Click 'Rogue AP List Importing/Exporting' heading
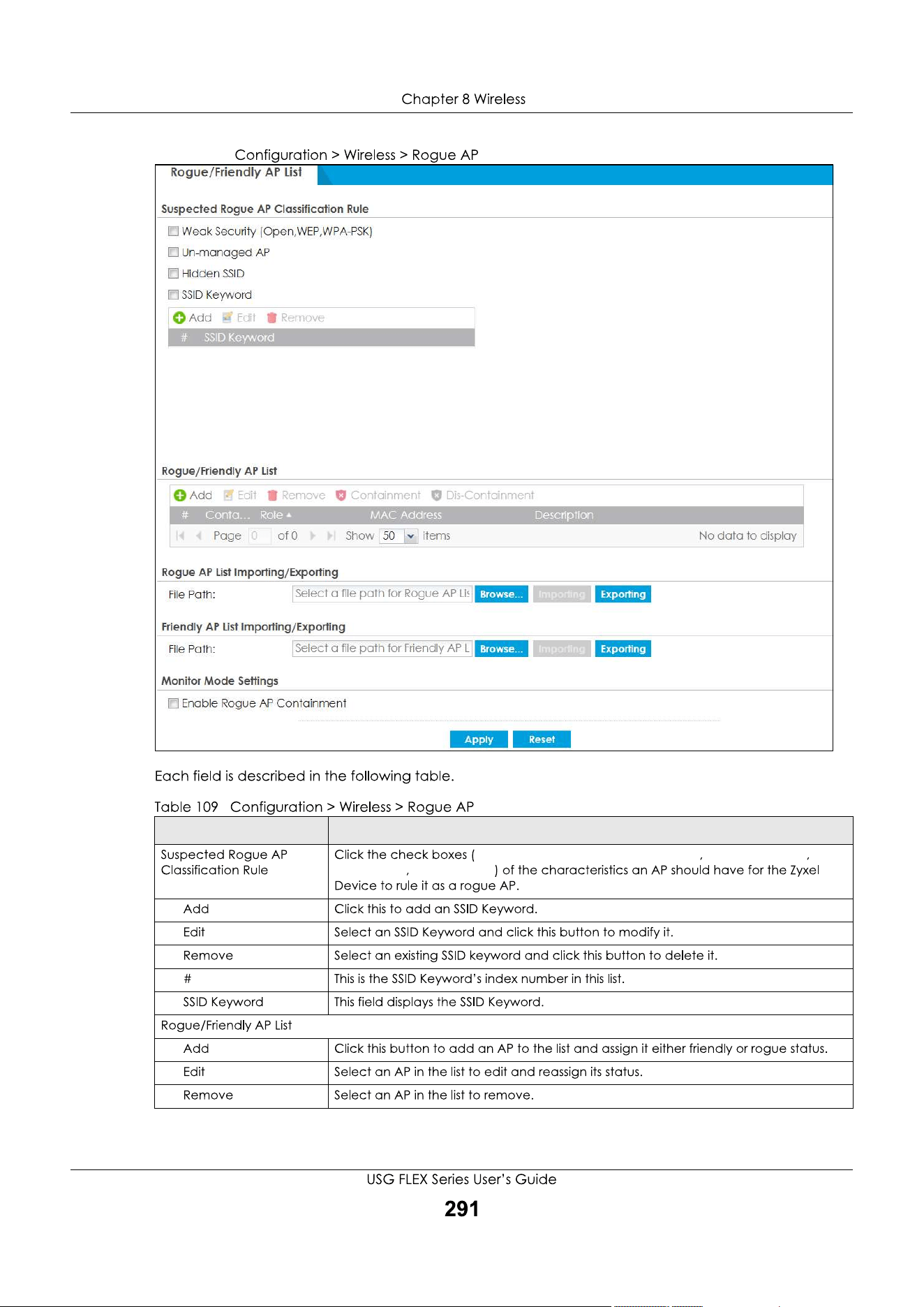This screenshot has width=924, height=1307. tap(250, 573)
